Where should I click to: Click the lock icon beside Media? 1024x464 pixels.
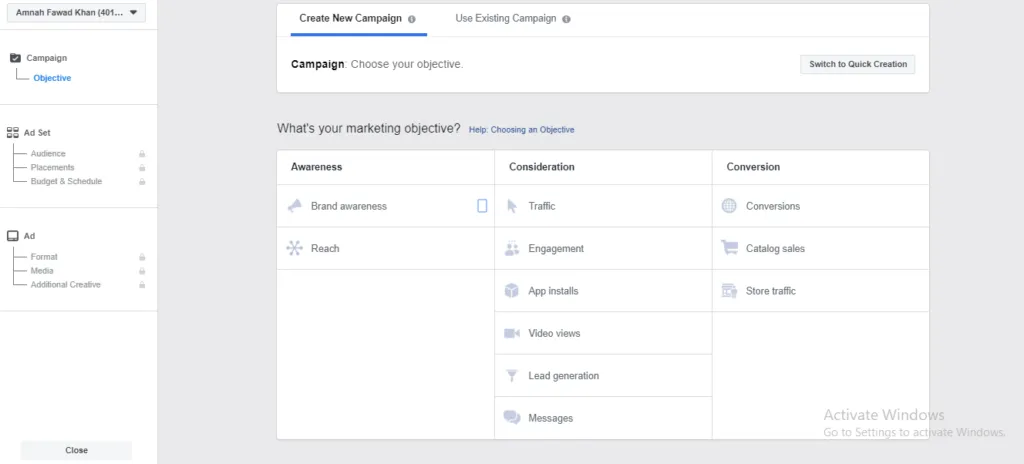142,271
